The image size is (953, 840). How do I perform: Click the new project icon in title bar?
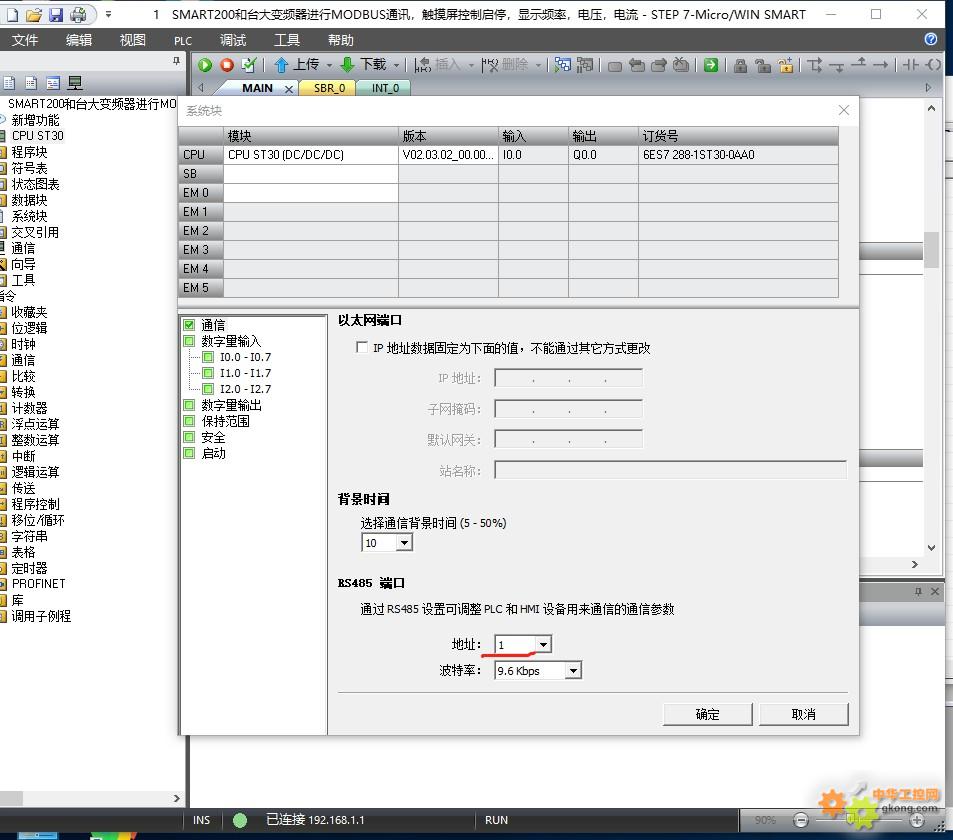(x=12, y=15)
